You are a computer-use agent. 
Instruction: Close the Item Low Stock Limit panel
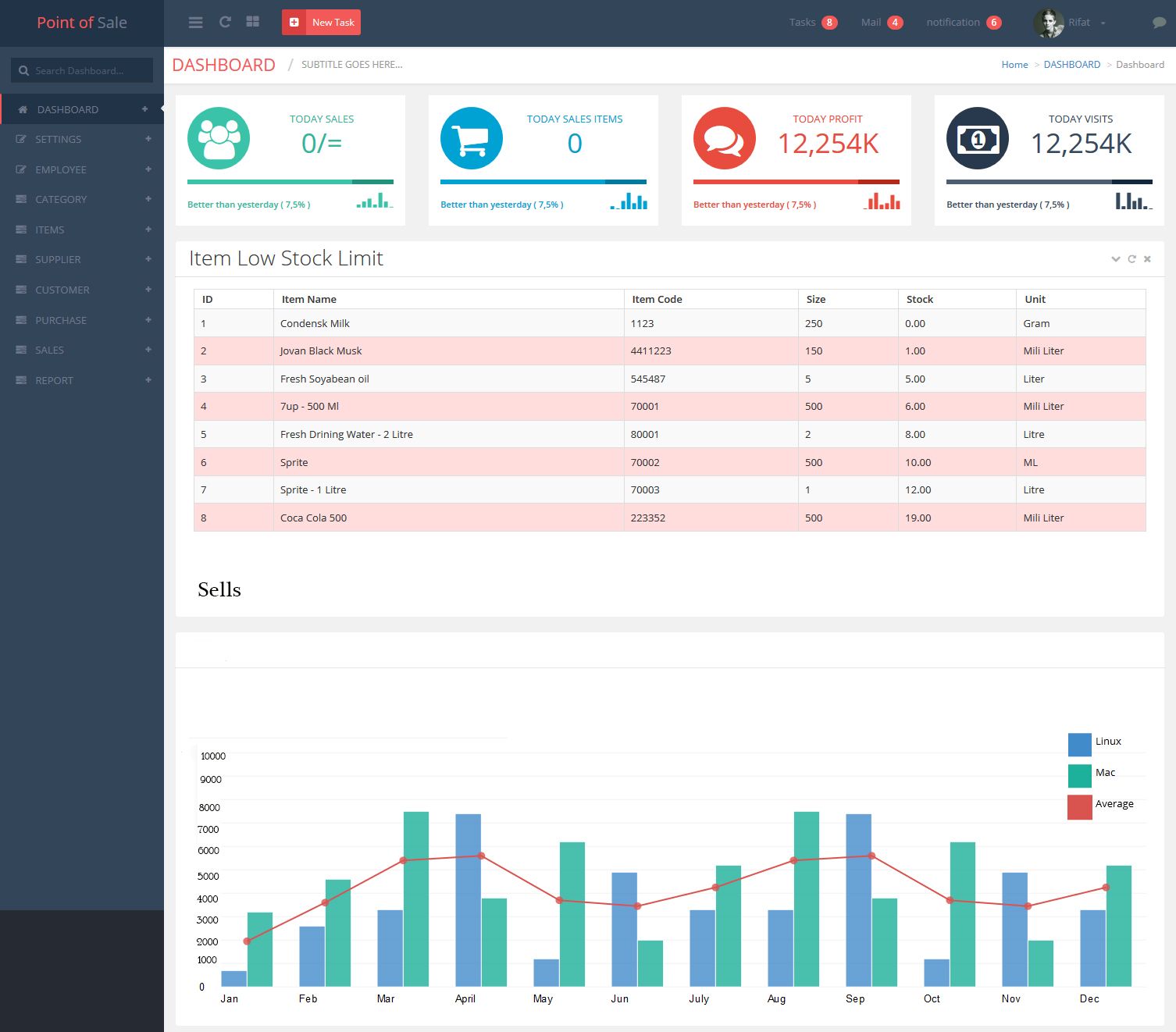tap(1147, 259)
